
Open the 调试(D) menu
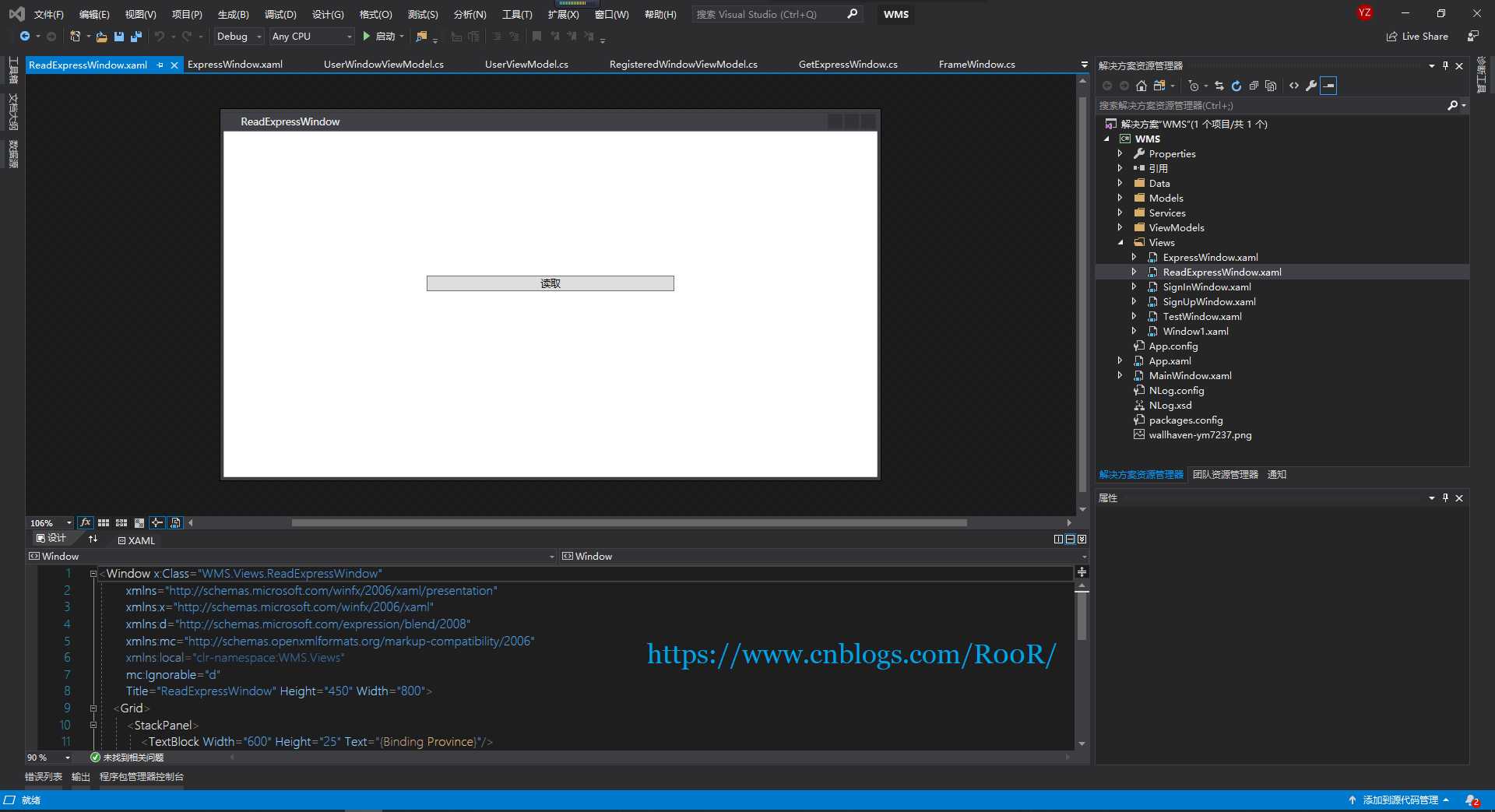point(280,14)
